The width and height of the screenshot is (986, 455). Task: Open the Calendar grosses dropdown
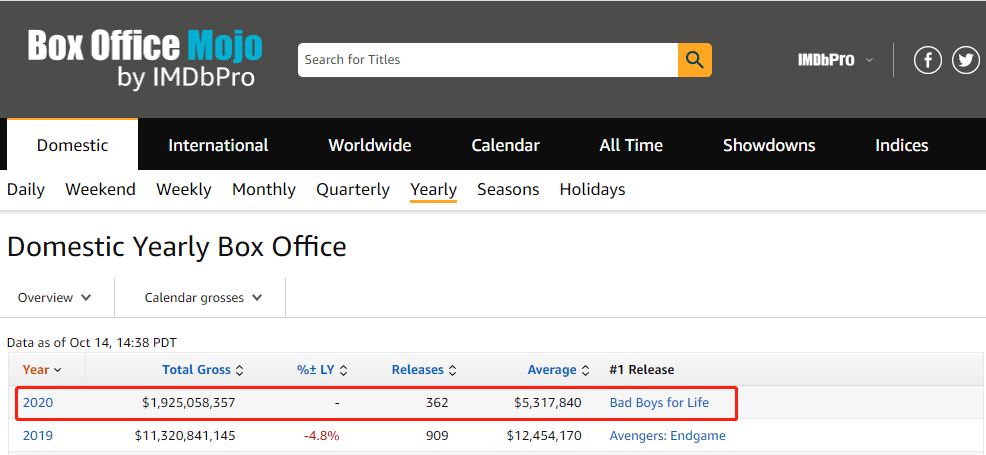pyautogui.click(x=203, y=298)
